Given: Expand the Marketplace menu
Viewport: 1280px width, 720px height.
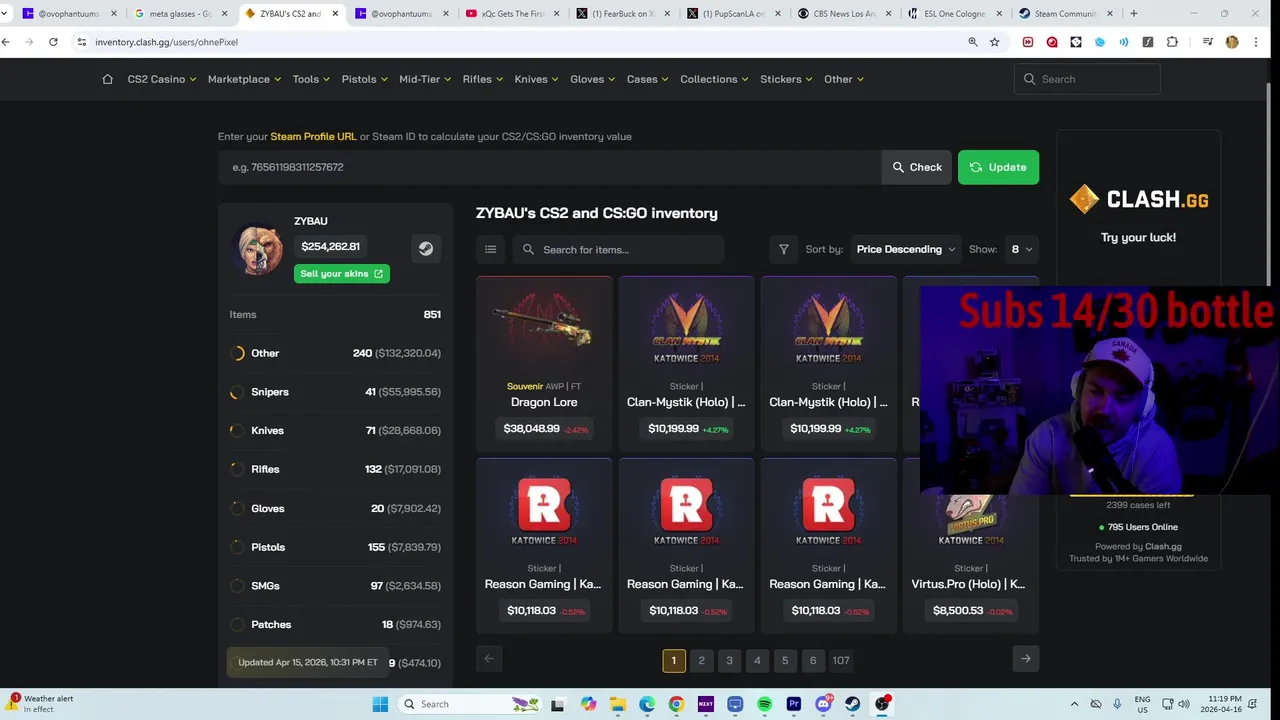Looking at the screenshot, I should 244,79.
